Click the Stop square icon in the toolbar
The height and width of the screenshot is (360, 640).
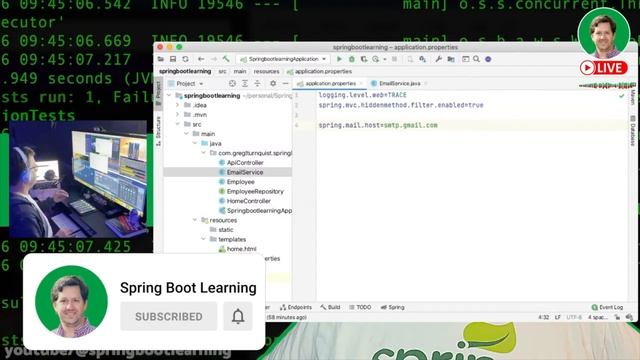pos(394,59)
